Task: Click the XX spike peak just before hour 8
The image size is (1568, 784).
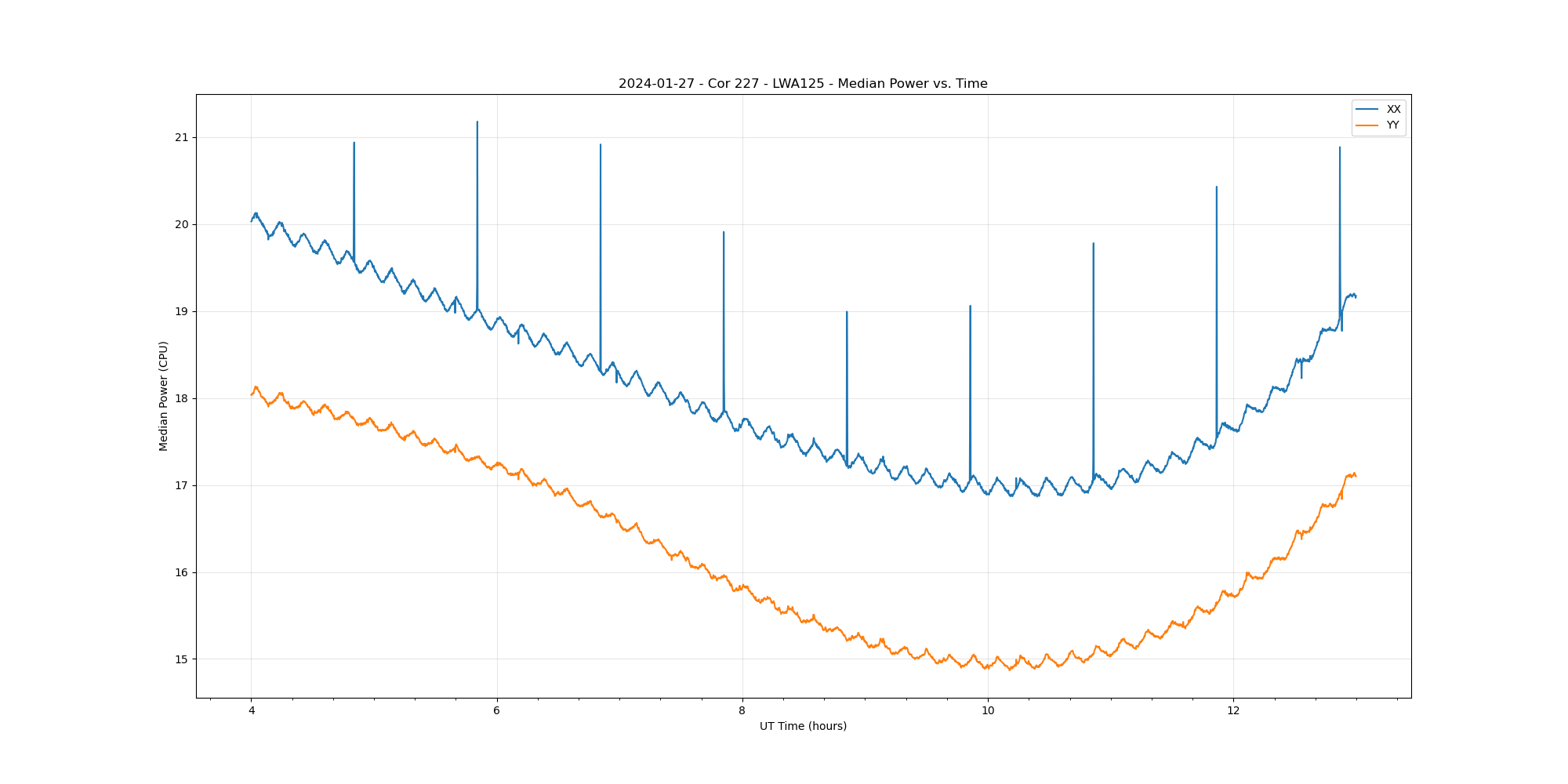Action: [724, 233]
